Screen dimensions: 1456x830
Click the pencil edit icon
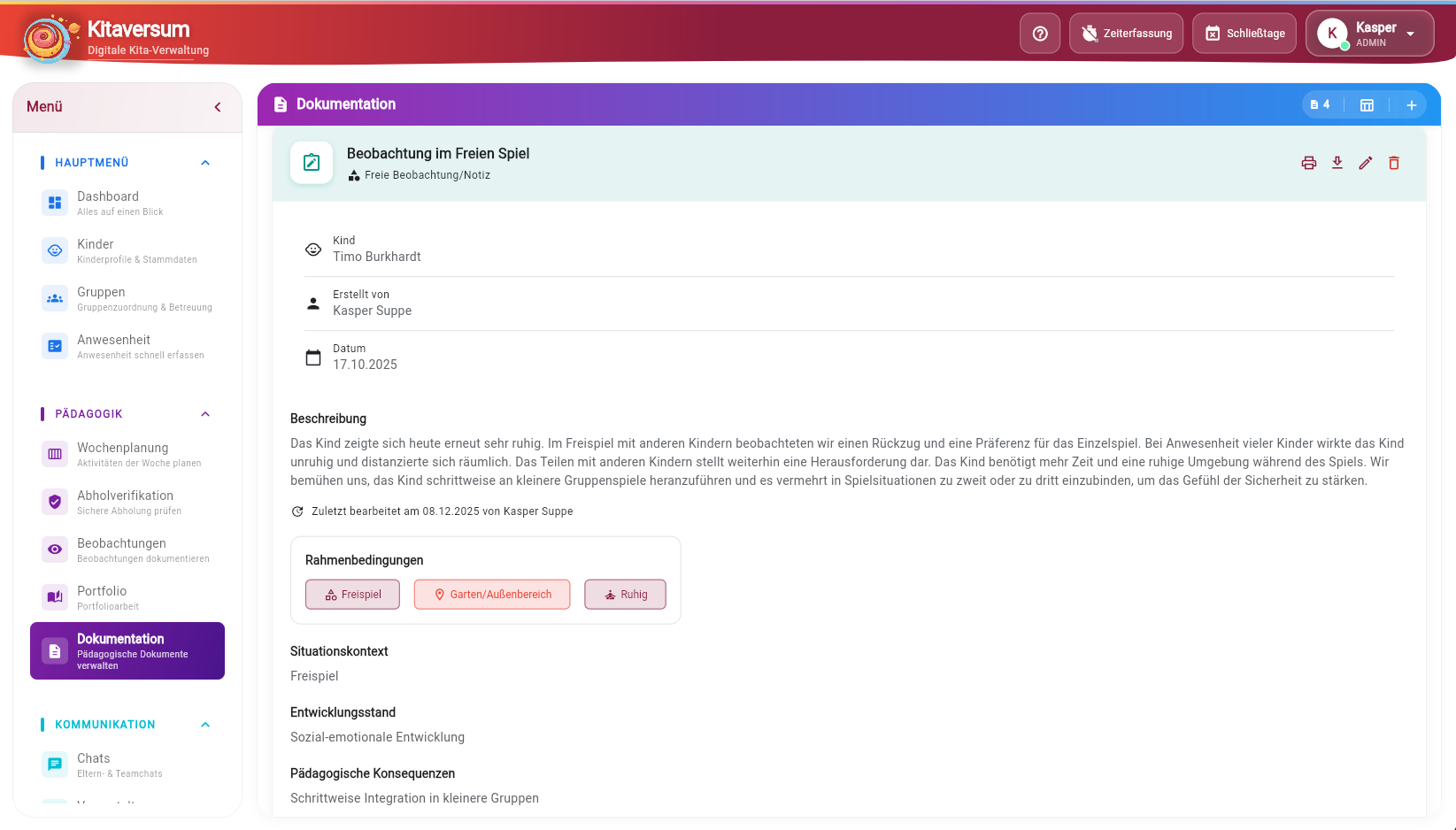point(1365,163)
